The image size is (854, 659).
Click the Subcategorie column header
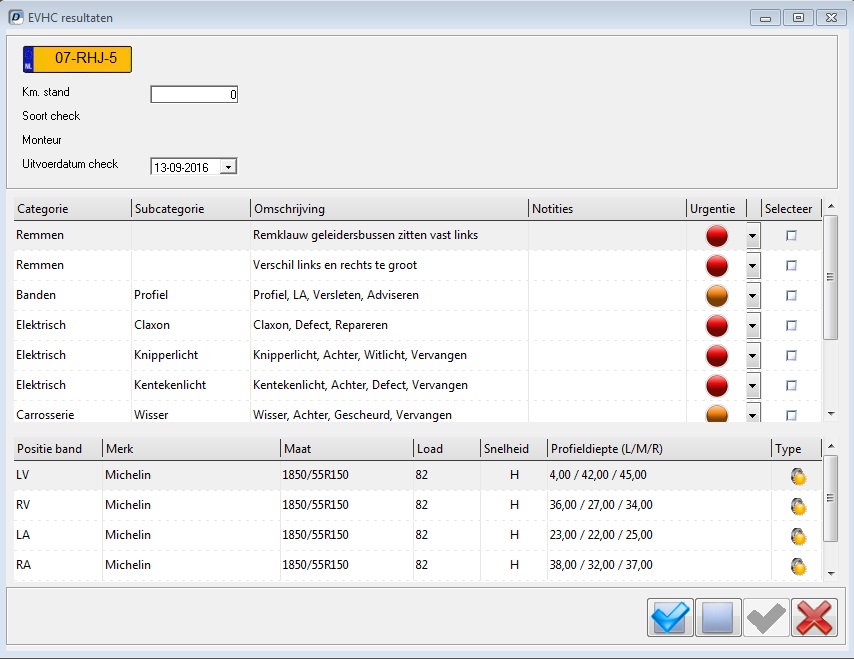click(191, 209)
